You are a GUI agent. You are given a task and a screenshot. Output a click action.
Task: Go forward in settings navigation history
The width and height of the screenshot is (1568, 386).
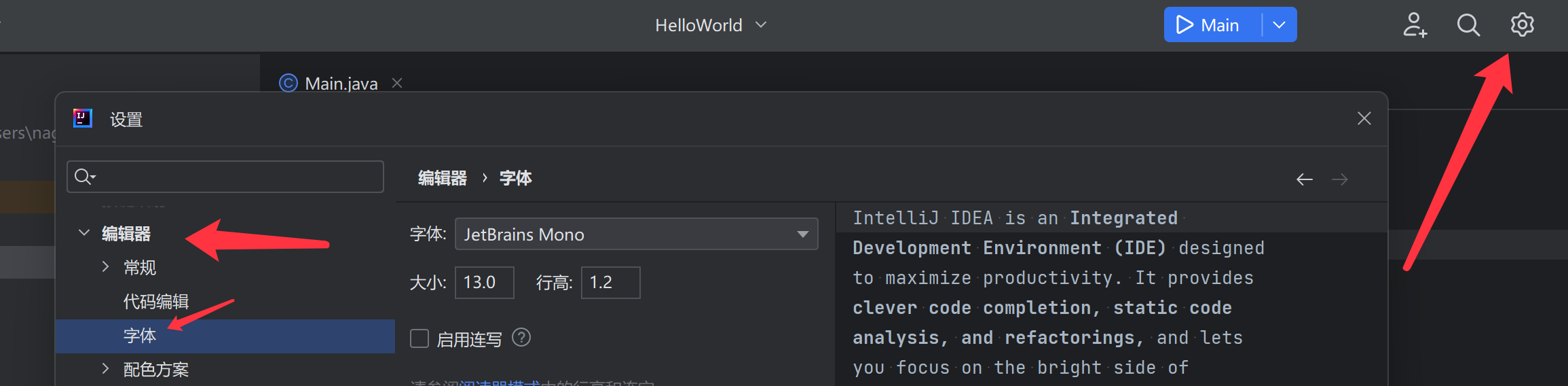point(1340,179)
